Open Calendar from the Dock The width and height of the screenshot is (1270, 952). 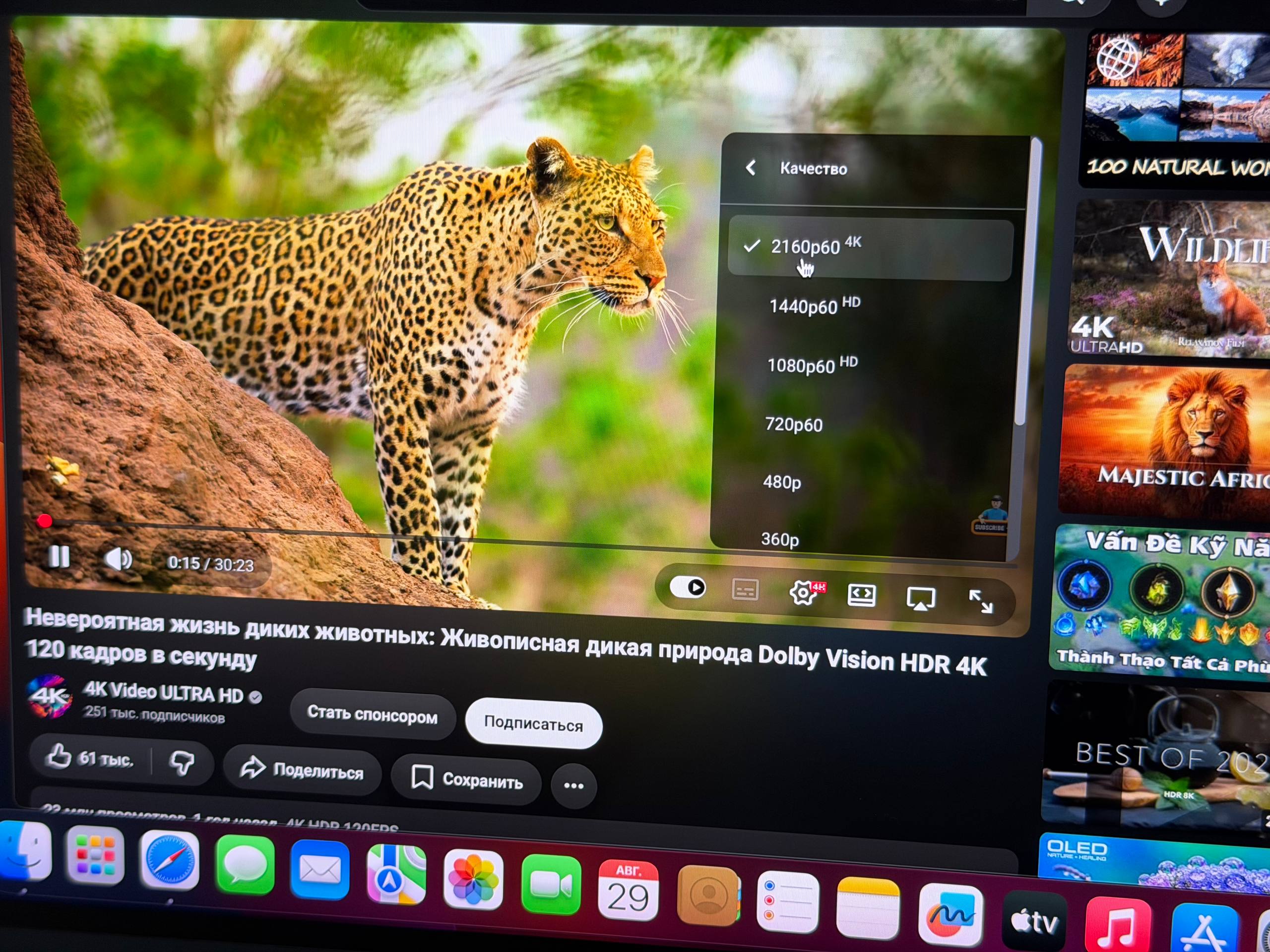[629, 890]
